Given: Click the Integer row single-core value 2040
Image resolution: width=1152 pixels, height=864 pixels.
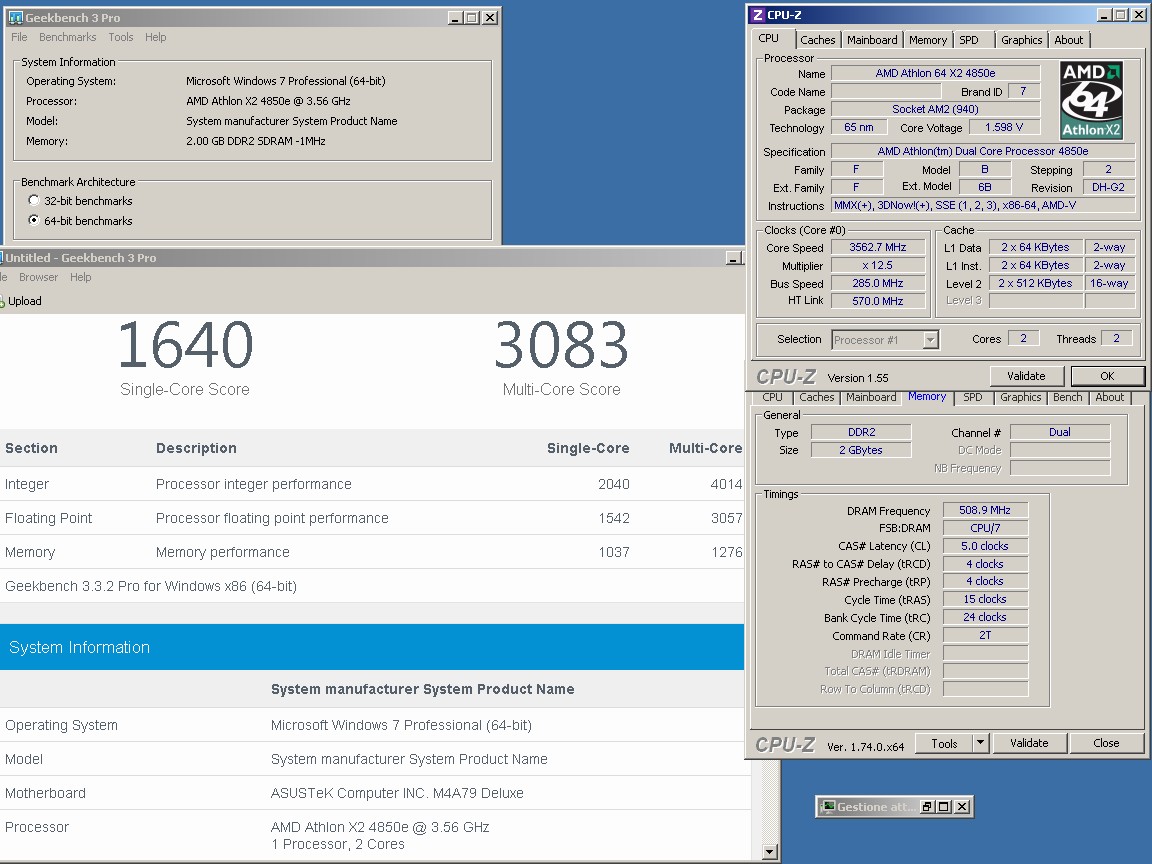Looking at the screenshot, I should (x=613, y=484).
